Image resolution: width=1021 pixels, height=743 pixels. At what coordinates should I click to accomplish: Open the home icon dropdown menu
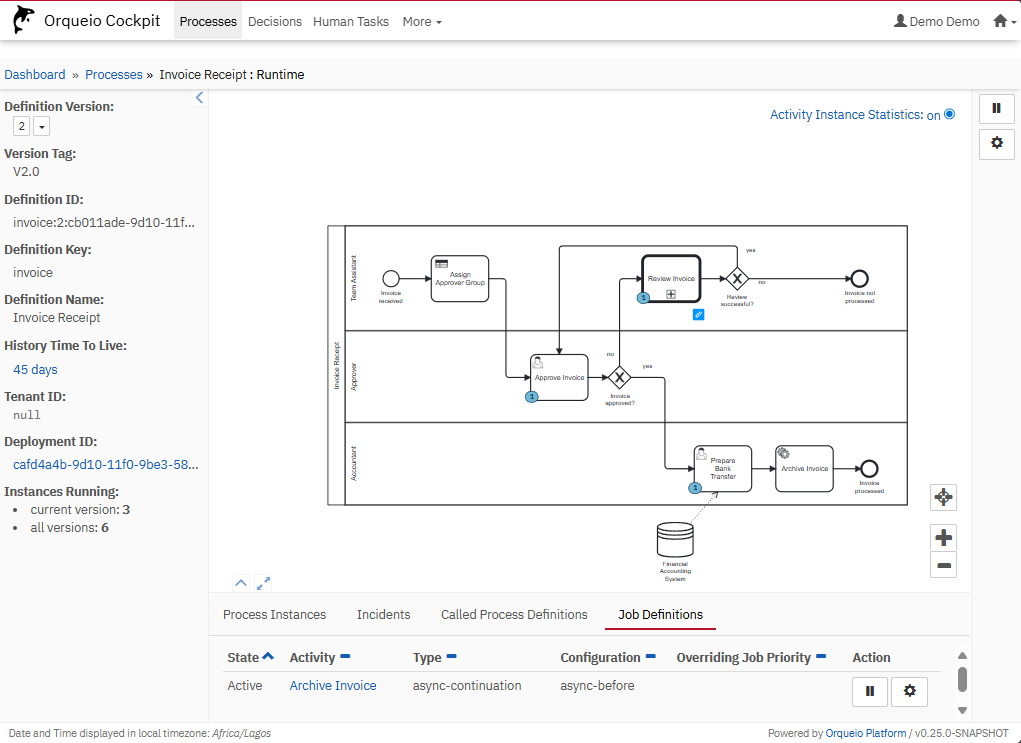[x=1003, y=21]
